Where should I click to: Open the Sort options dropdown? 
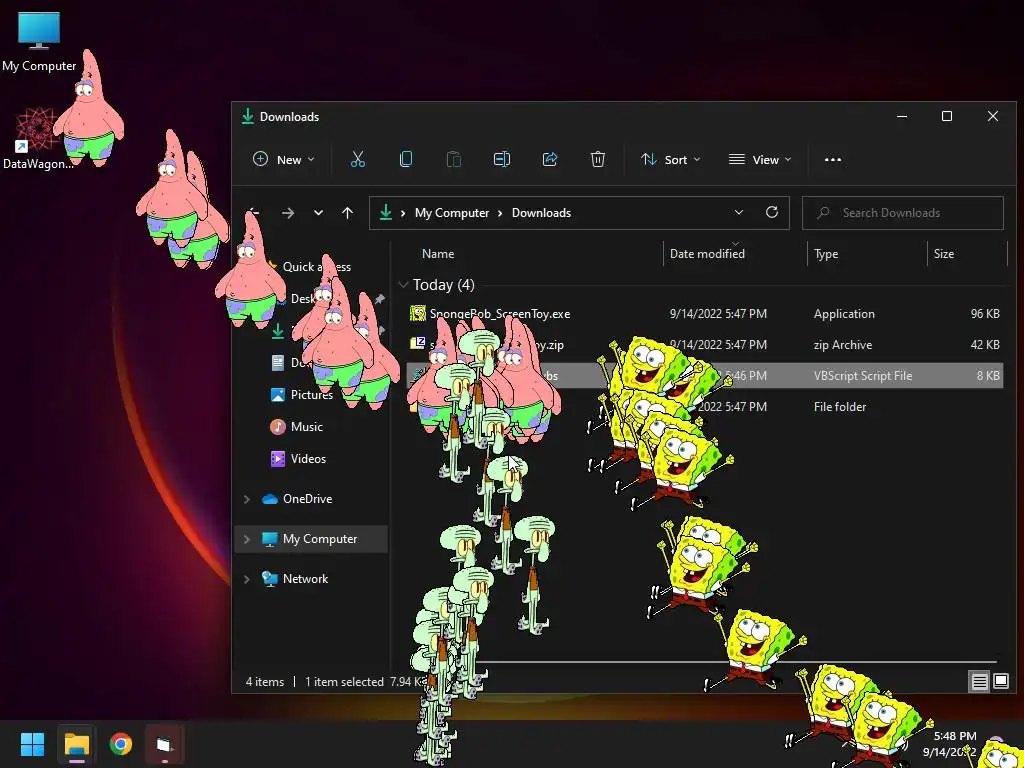click(x=671, y=159)
